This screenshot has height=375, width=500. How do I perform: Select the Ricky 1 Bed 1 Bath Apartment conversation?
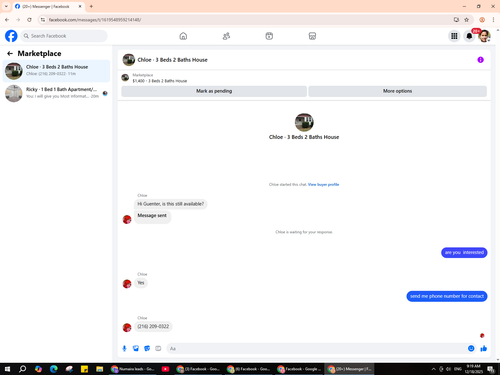[x=56, y=93]
